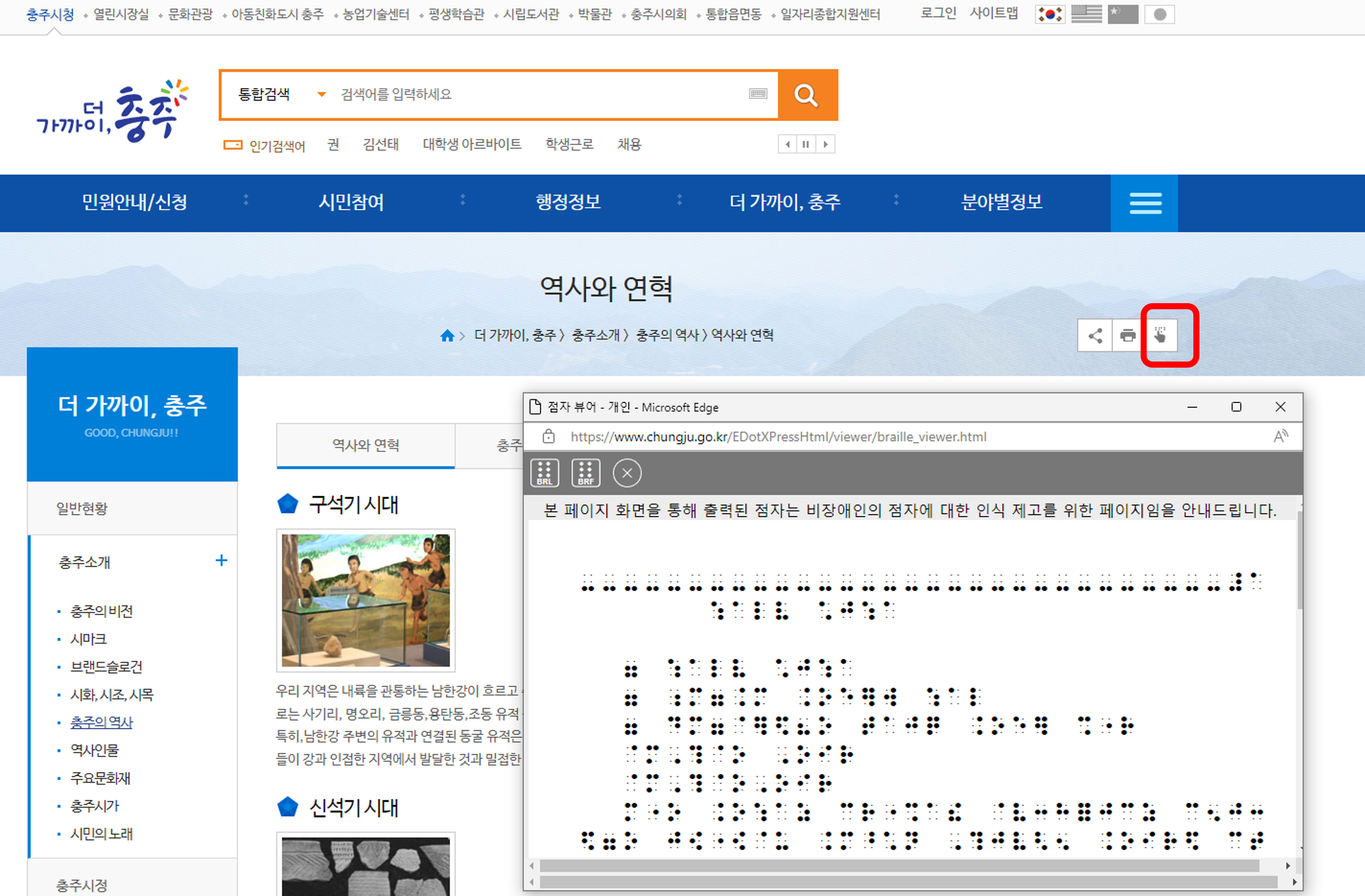Click 충주의 역사 in the breadcrumb
This screenshot has width=1365, height=896.
click(x=667, y=335)
